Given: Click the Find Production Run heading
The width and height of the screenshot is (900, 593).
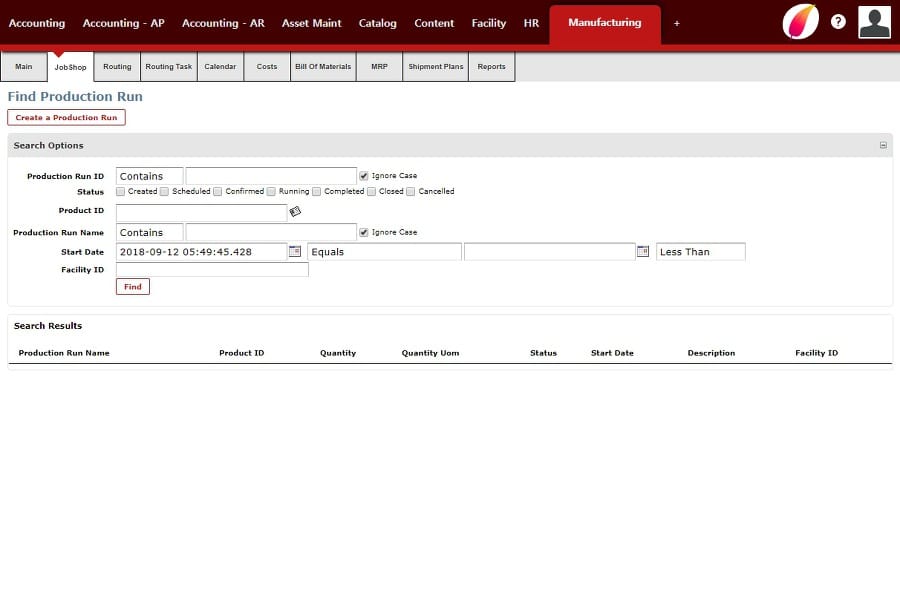Looking at the screenshot, I should click(x=75, y=96).
